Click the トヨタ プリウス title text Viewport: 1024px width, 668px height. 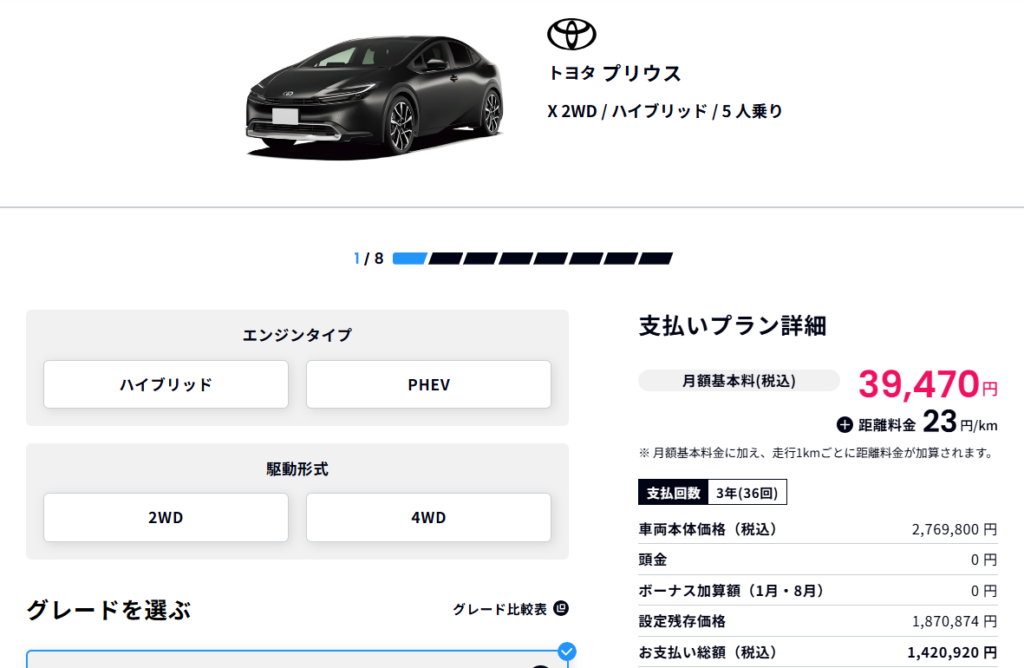614,73
